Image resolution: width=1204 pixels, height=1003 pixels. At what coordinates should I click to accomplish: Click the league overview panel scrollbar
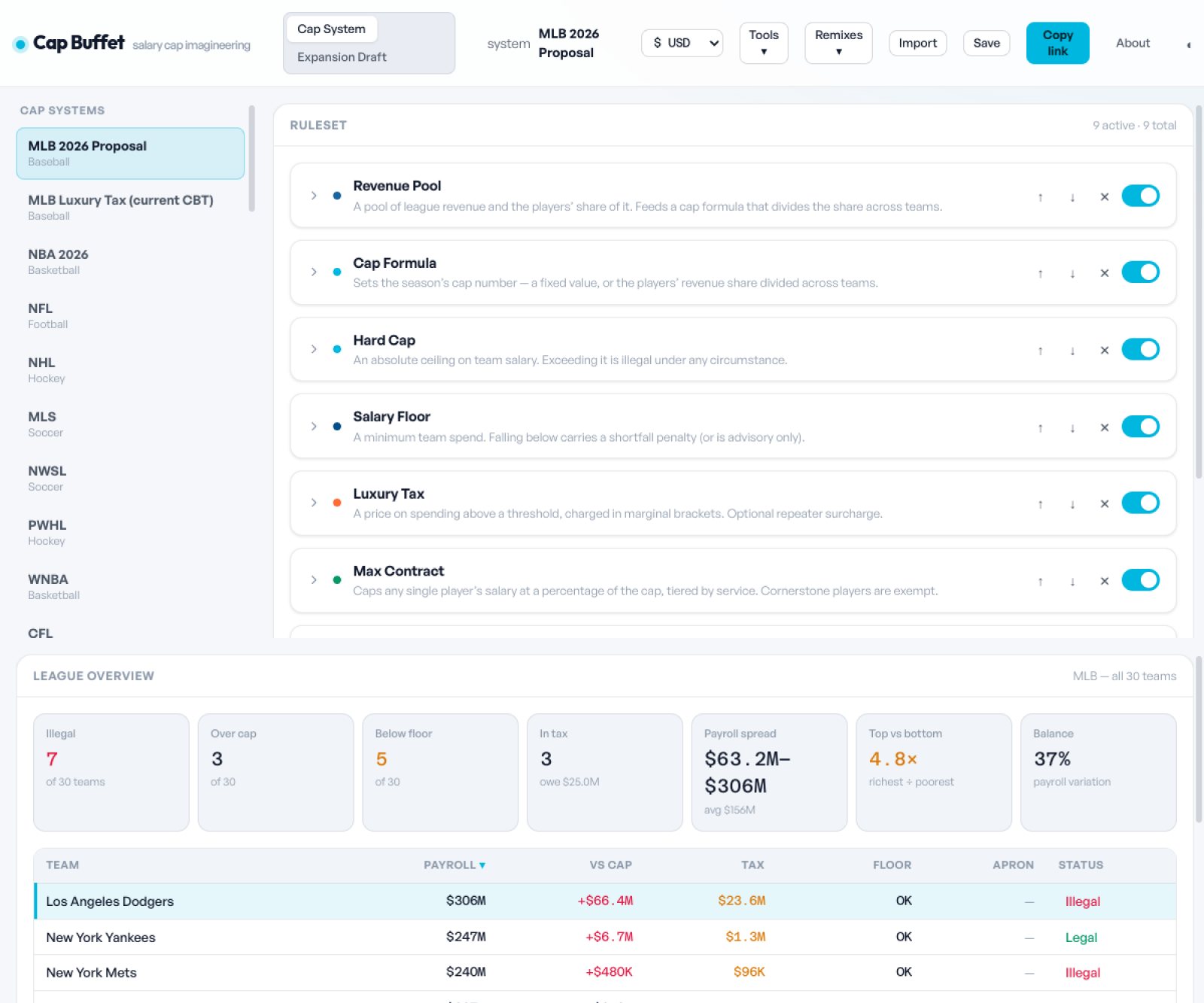click(1199, 739)
